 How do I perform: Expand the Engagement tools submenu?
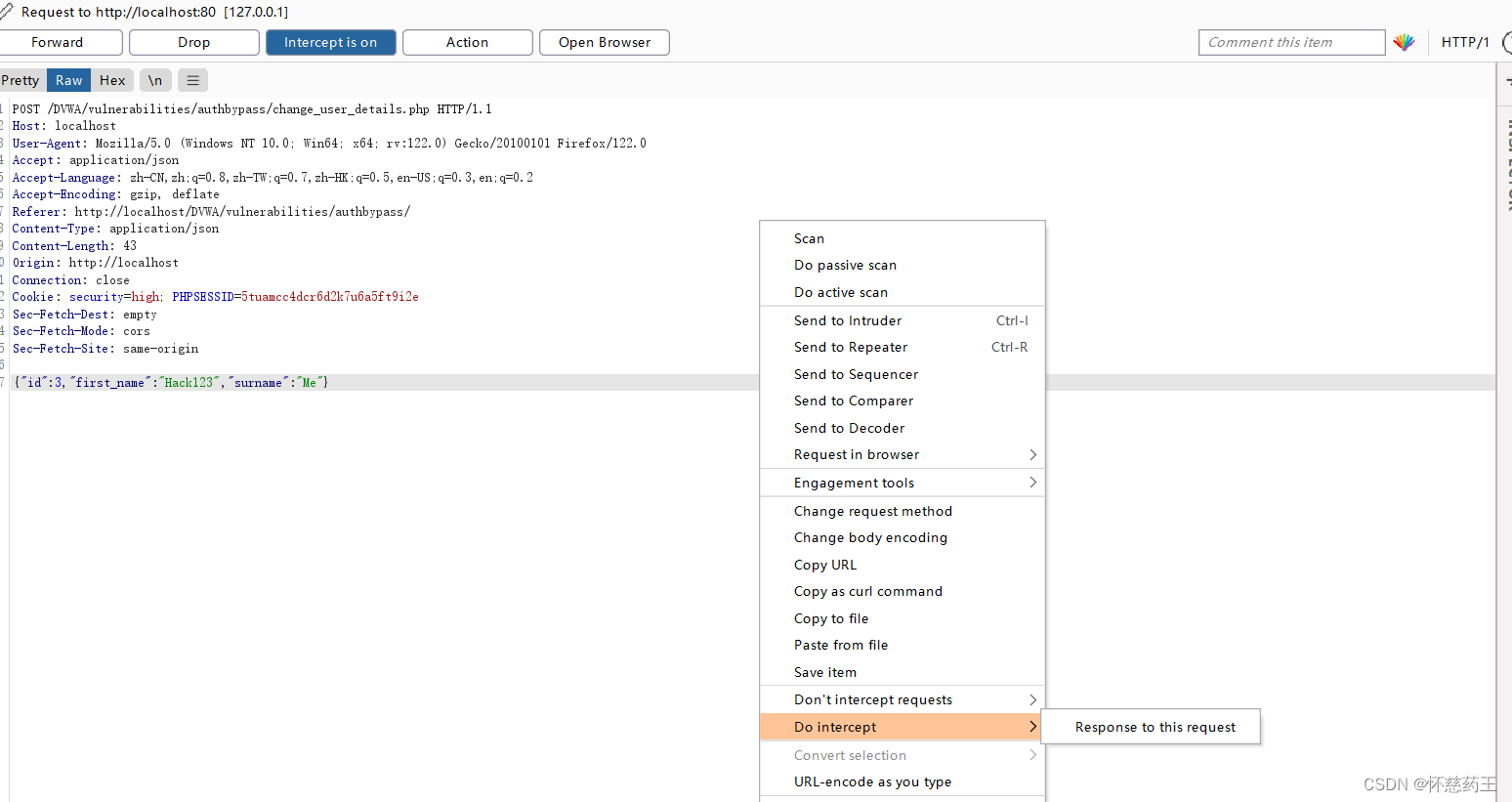point(903,483)
